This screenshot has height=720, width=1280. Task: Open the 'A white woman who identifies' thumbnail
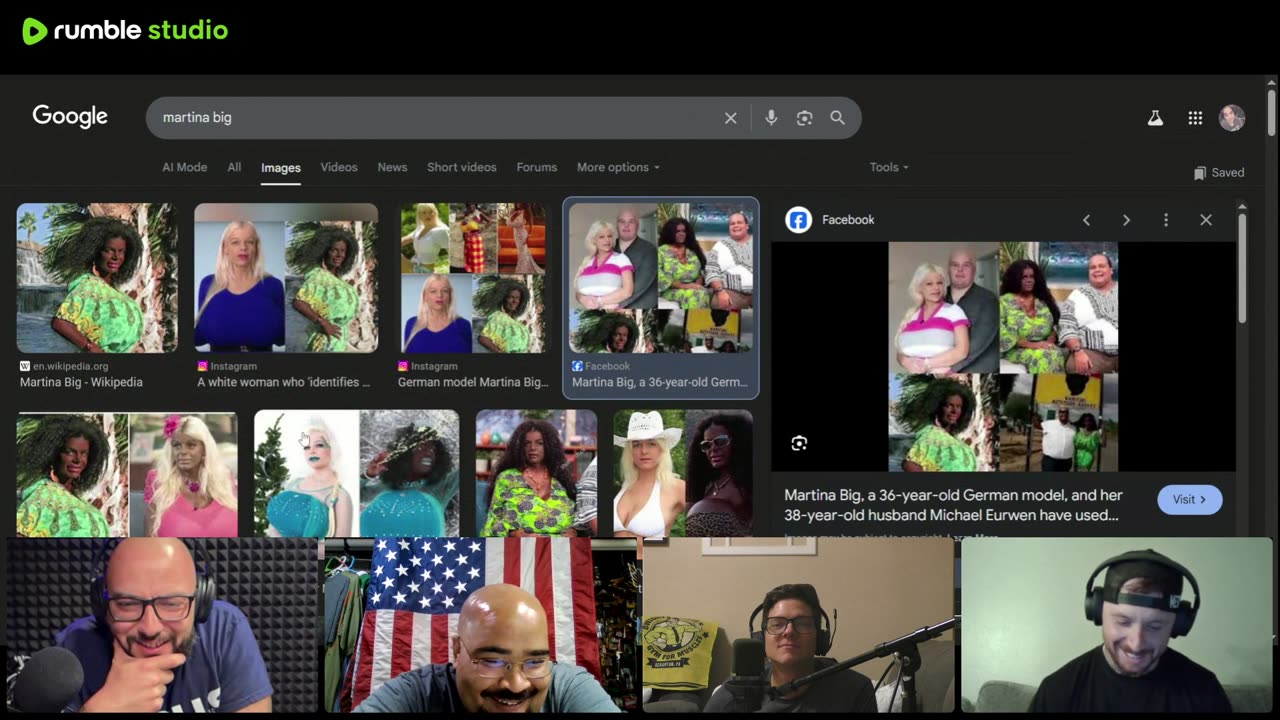(286, 278)
